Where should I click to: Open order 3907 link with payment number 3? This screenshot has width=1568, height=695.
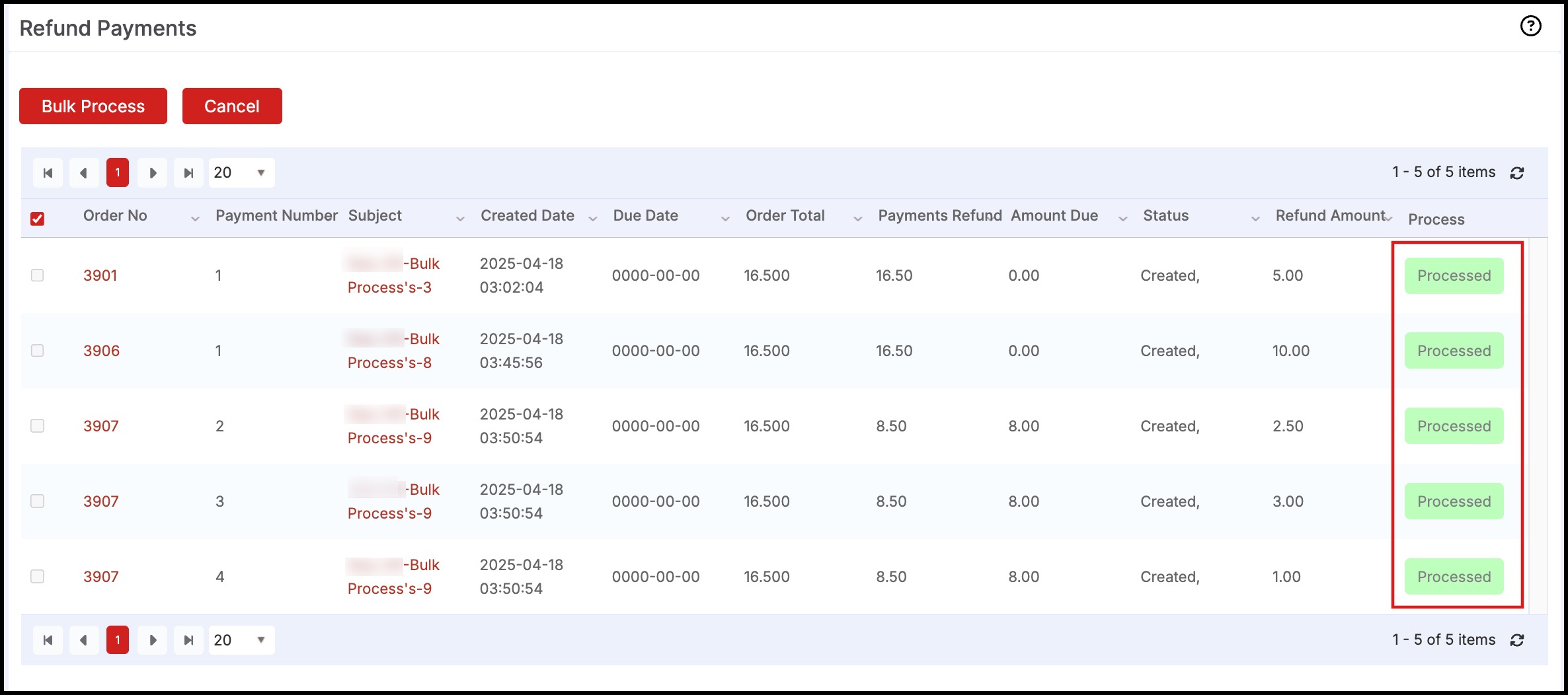101,501
